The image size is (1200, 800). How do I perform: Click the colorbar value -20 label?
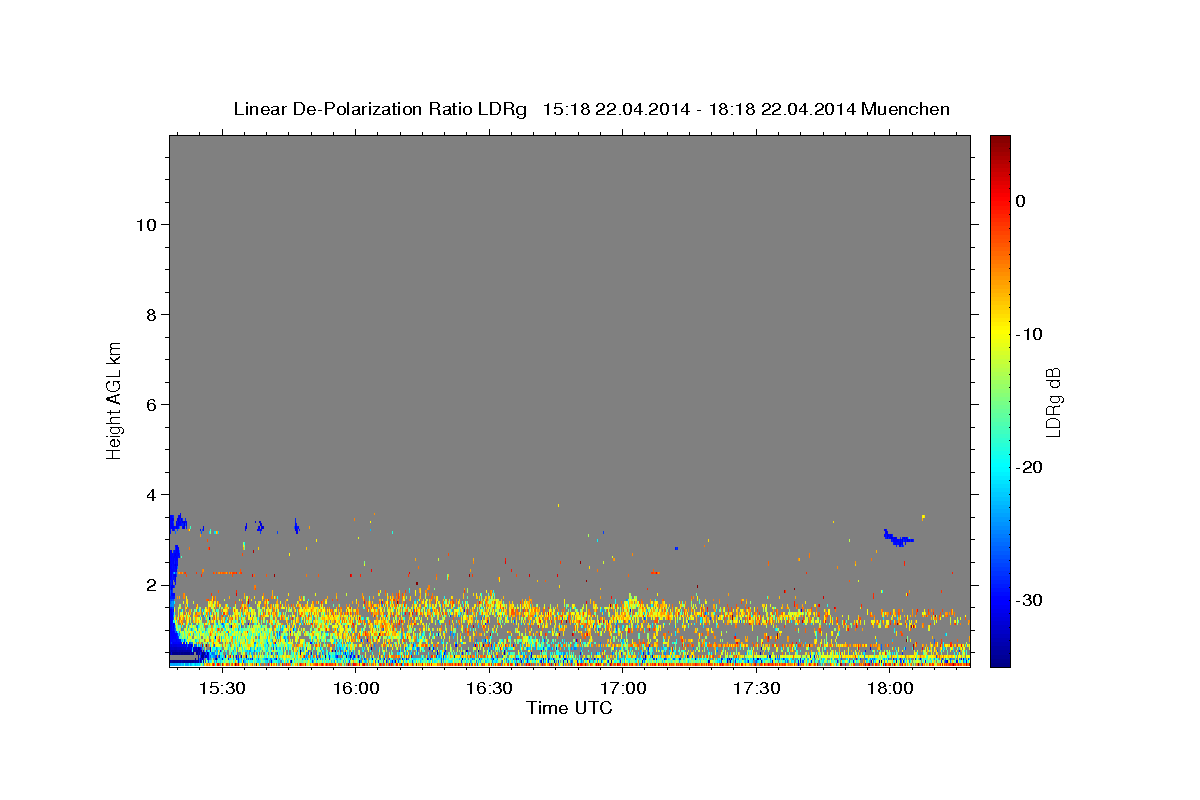(1030, 467)
